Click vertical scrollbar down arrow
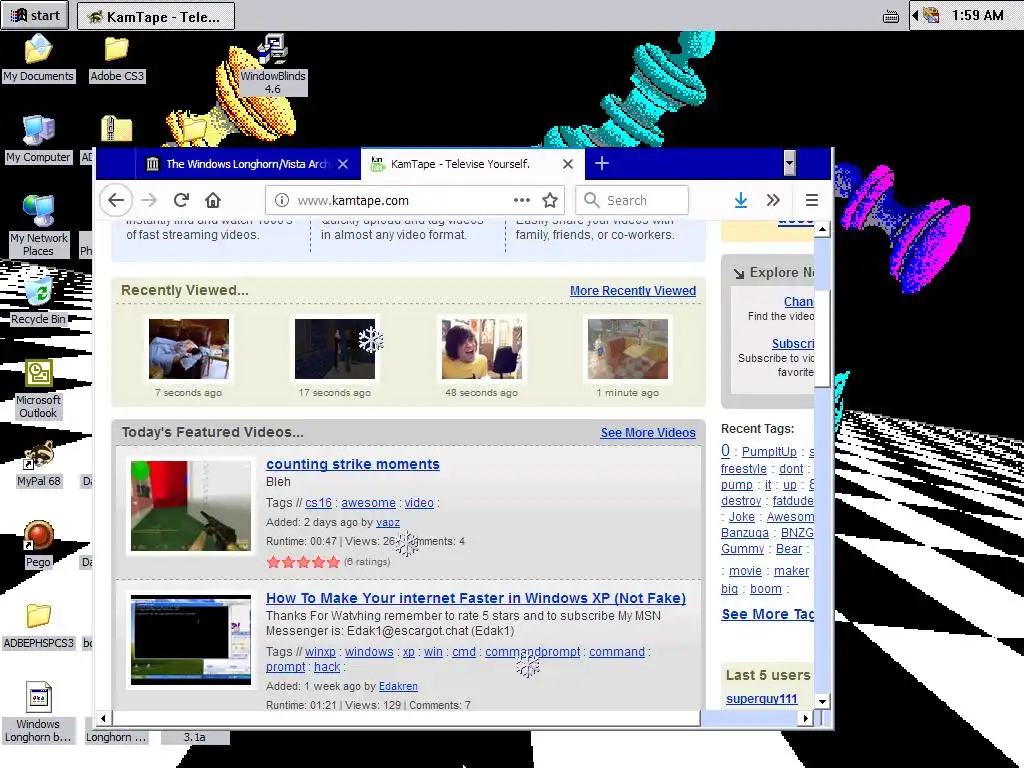 [822, 701]
